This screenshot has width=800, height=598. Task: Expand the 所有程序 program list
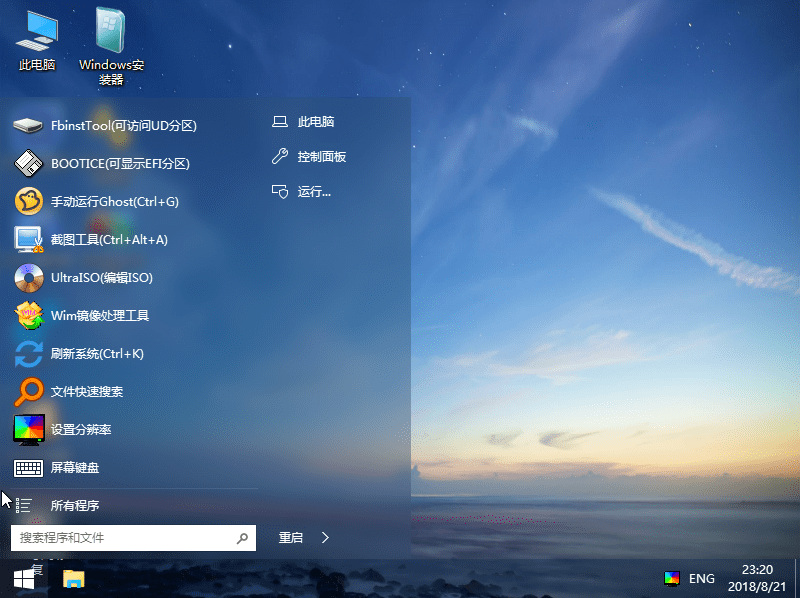(75, 505)
